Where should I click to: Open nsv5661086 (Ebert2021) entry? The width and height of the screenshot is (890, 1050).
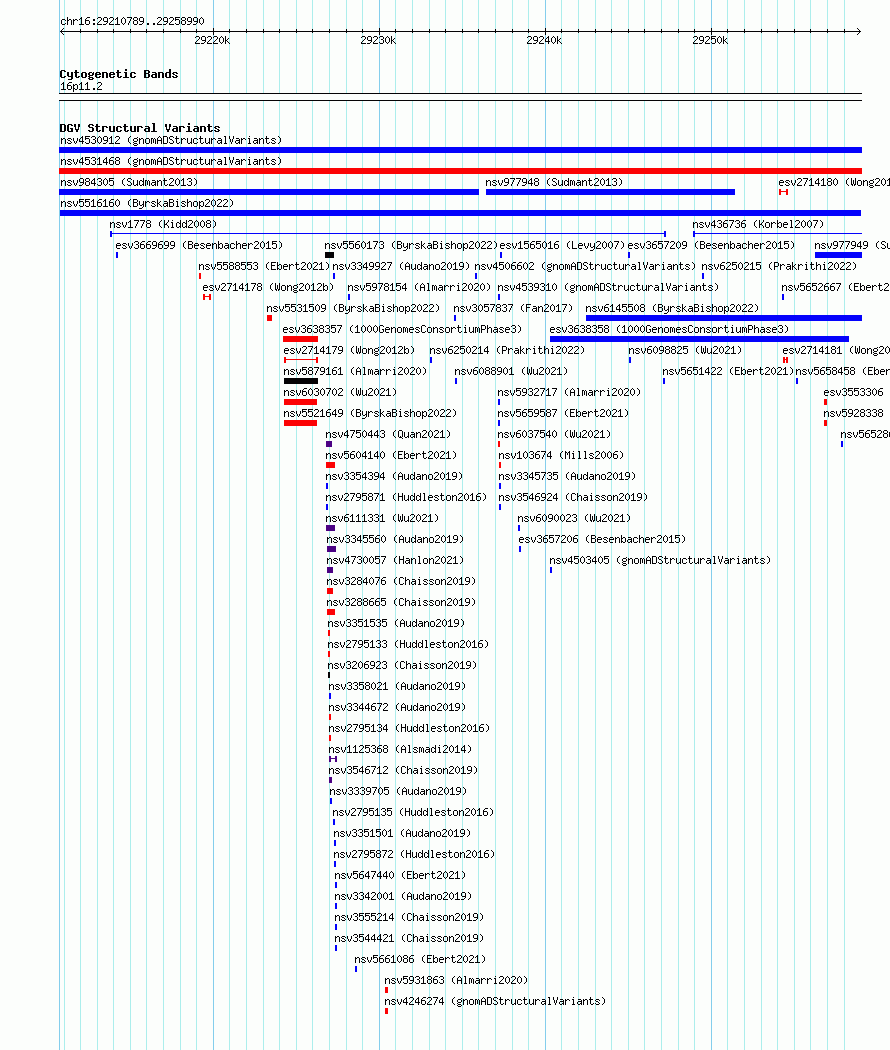[x=421, y=959]
